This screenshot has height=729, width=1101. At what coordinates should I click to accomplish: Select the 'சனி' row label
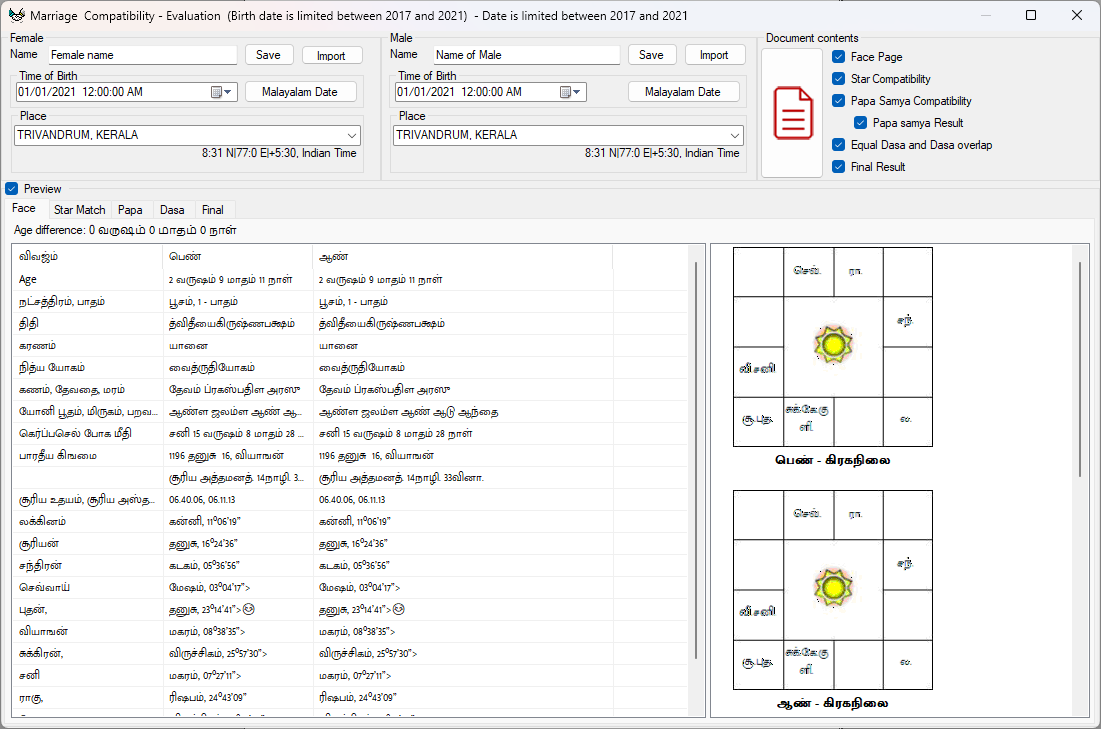coord(29,675)
